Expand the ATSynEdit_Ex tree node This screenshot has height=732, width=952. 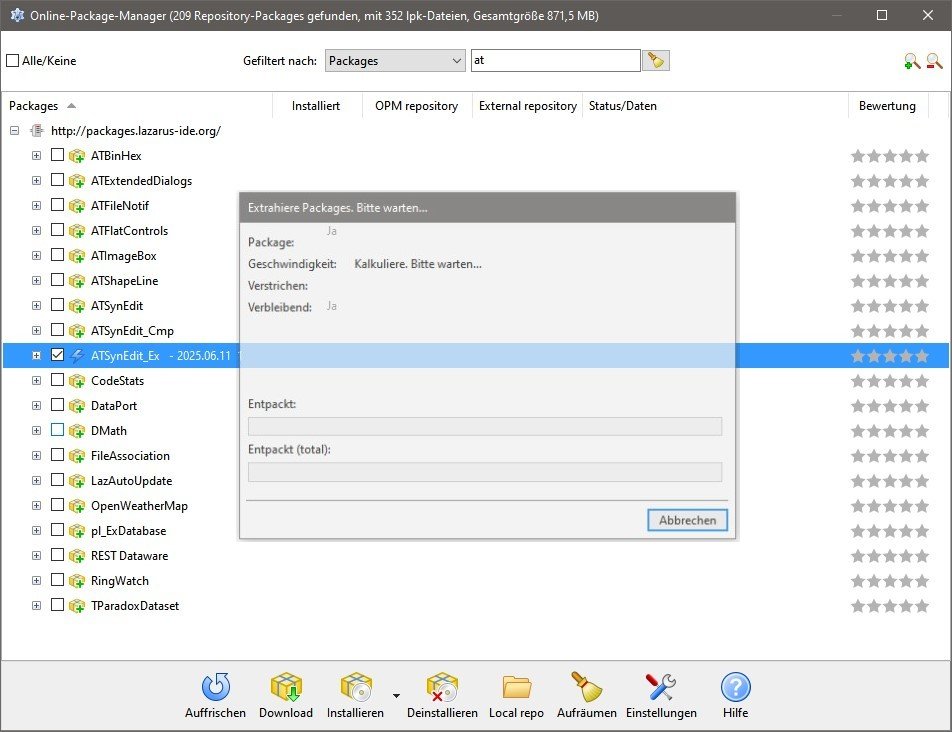click(36, 356)
